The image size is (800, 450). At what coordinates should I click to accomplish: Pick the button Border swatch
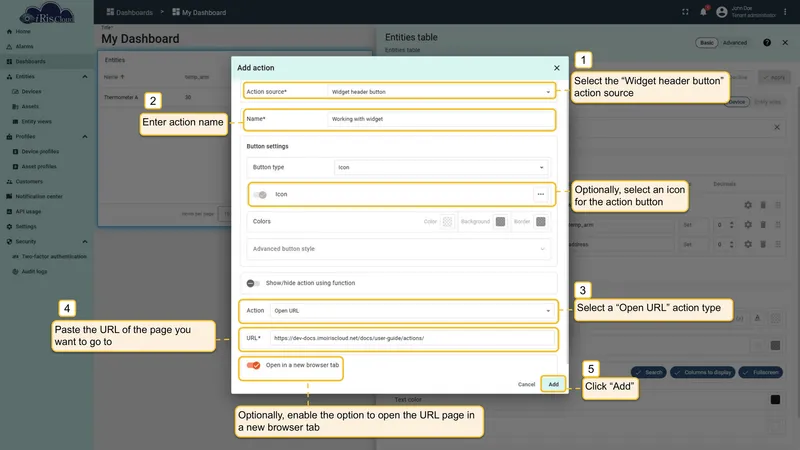(x=540, y=221)
